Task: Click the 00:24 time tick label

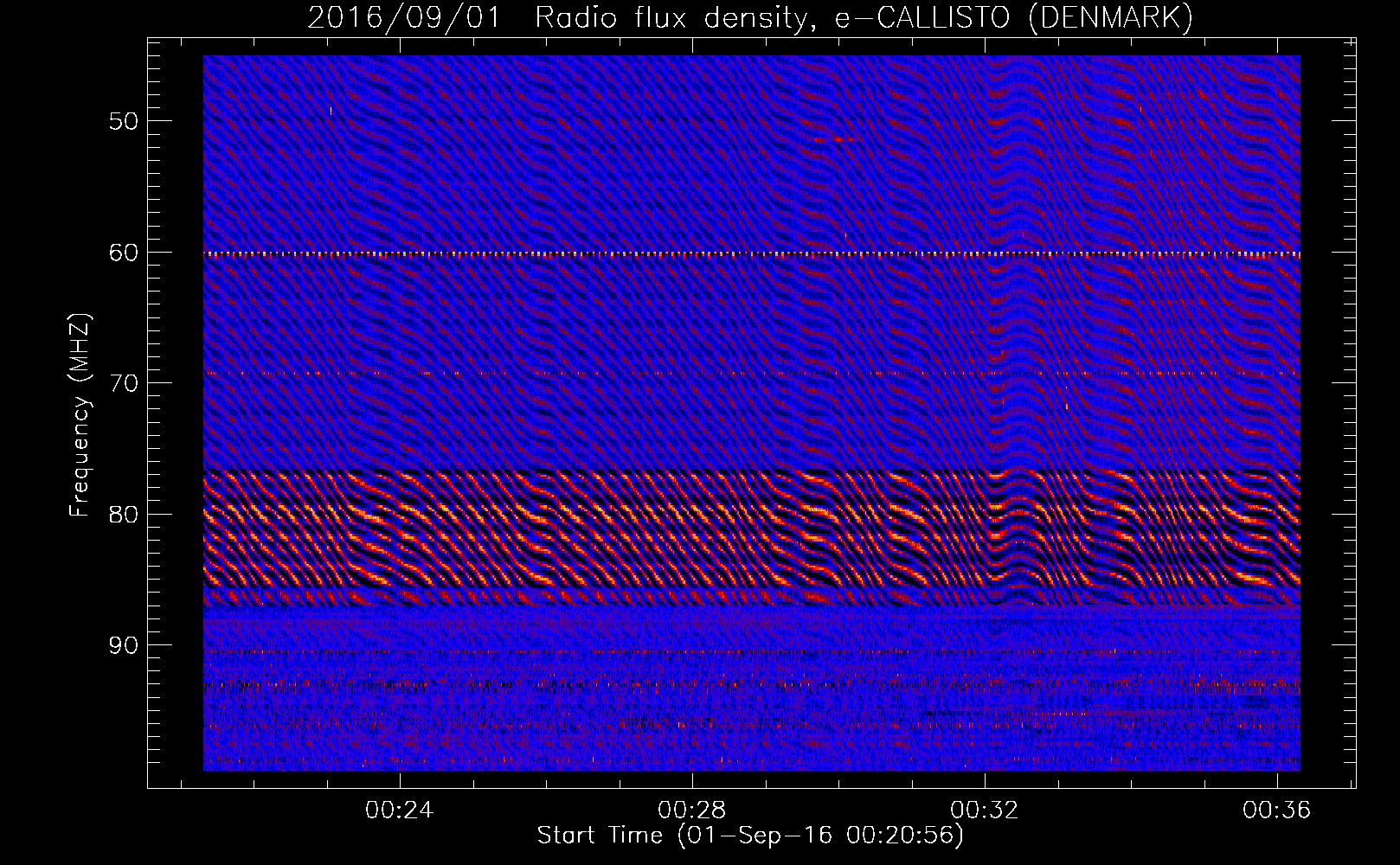Action: [399, 811]
